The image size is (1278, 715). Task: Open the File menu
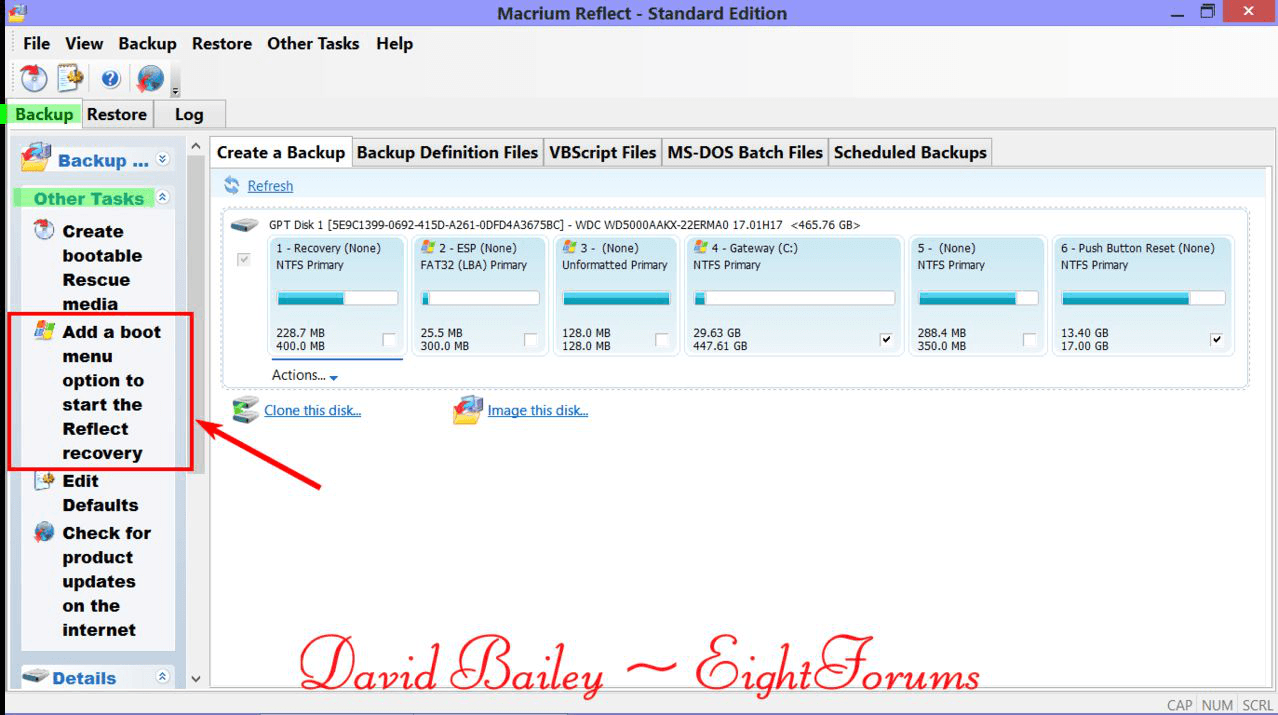pos(36,43)
